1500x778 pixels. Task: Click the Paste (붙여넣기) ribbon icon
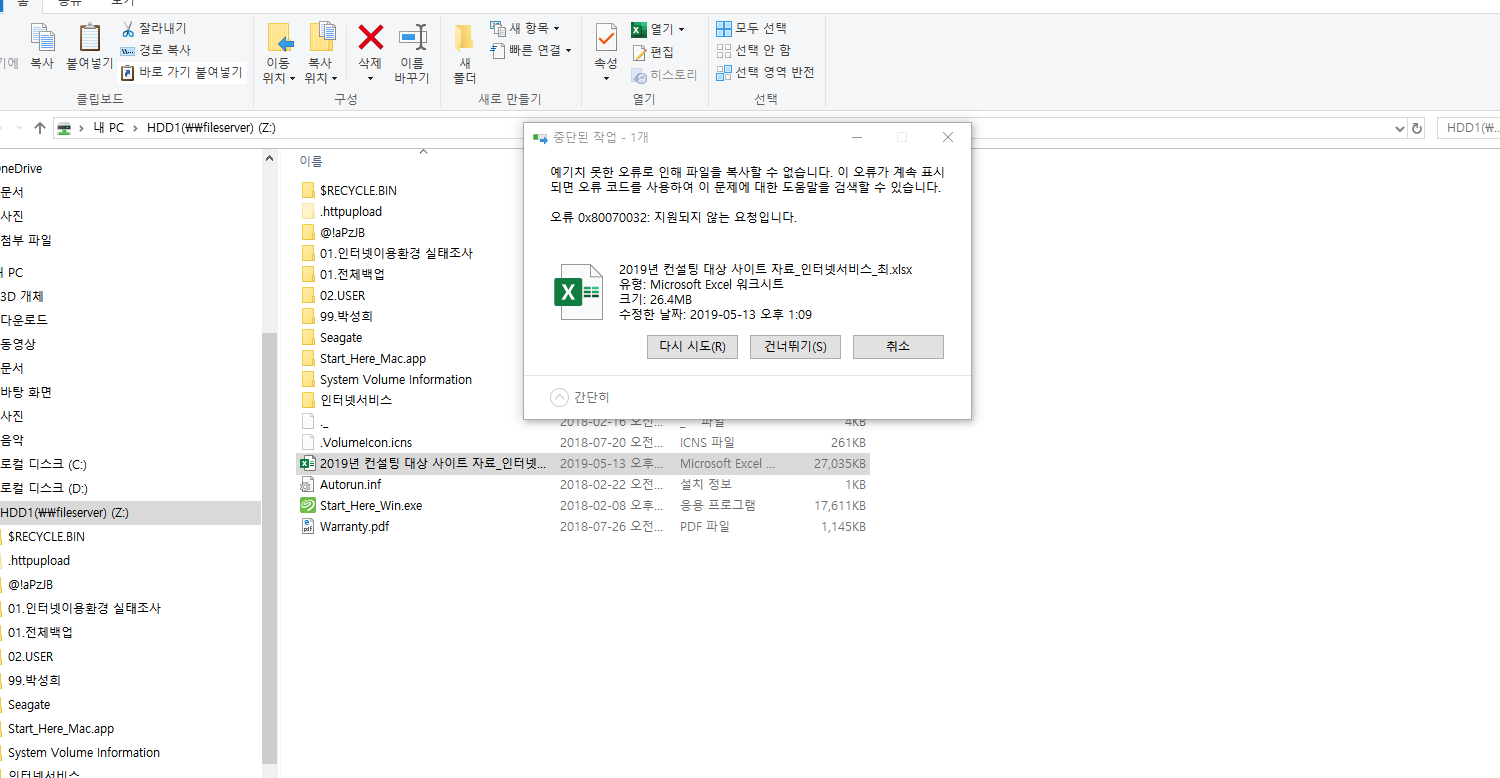click(x=89, y=47)
